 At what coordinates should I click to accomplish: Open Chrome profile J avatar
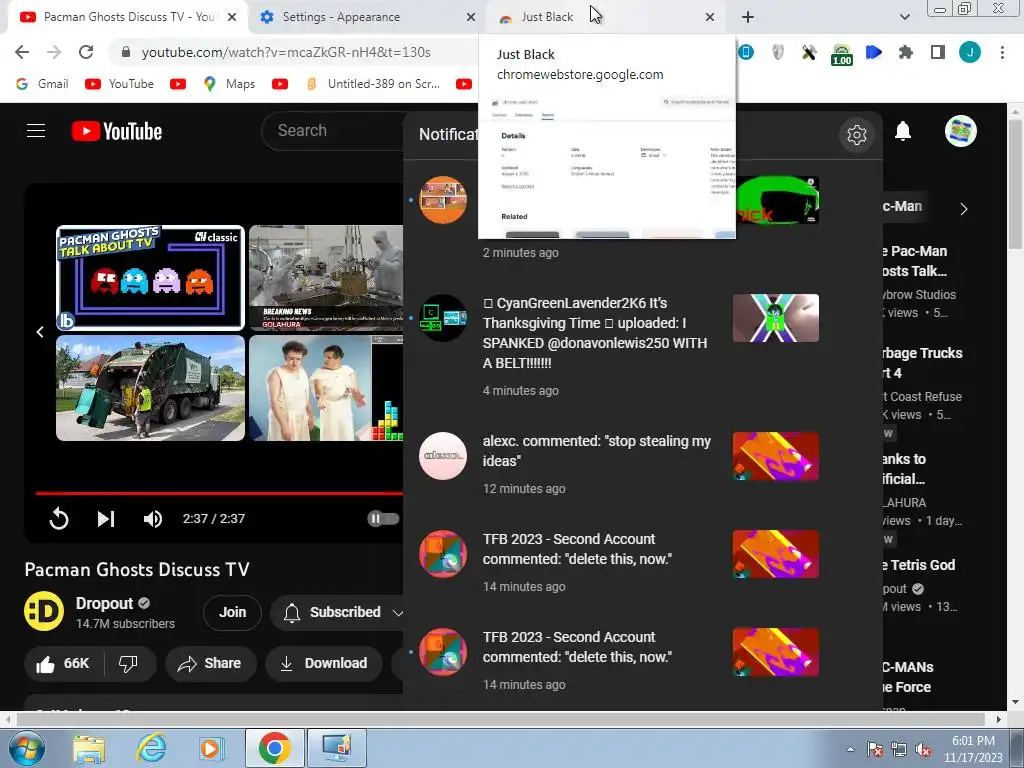(x=969, y=52)
